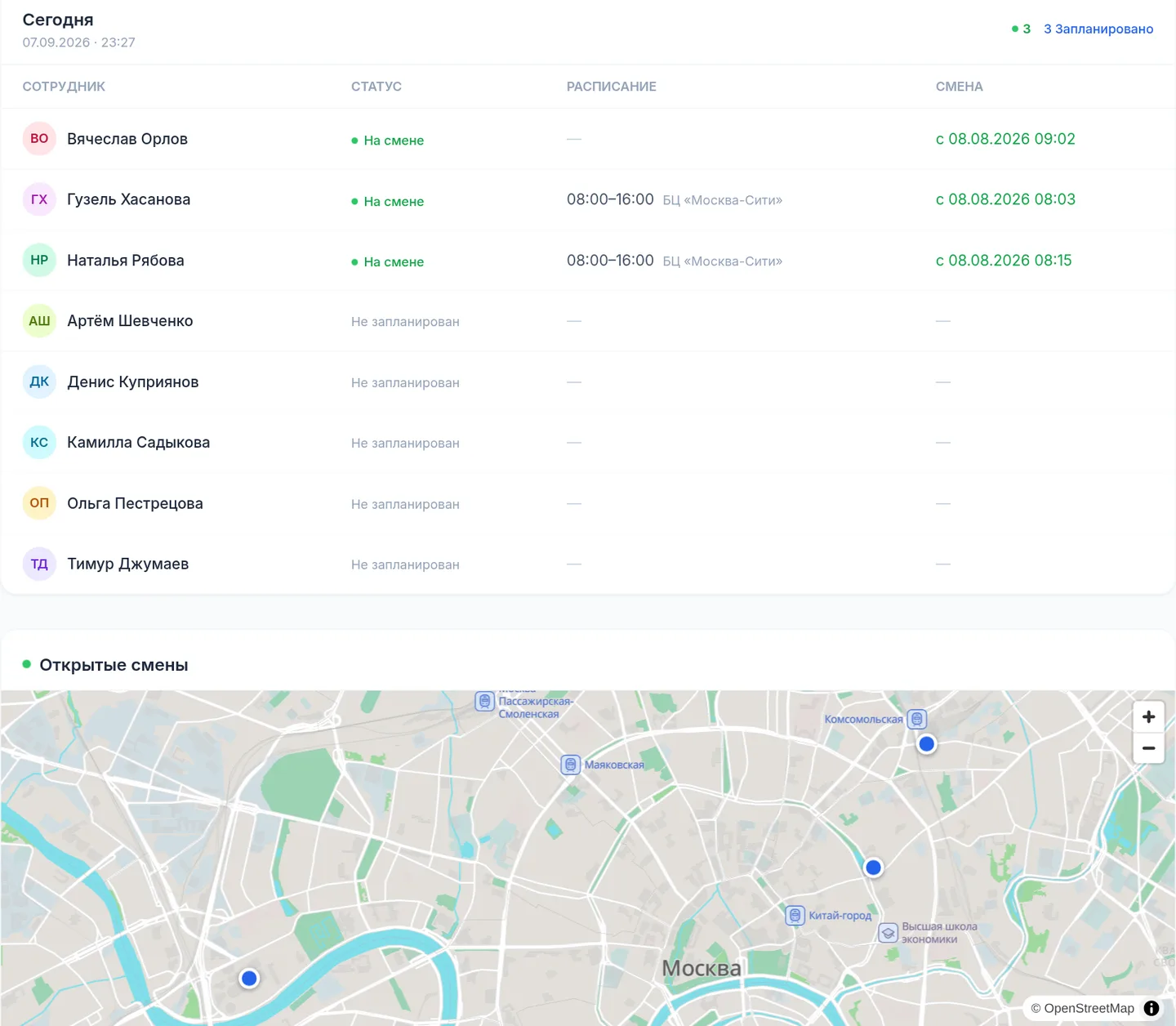1176x1026 pixels.
Task: Click the КС avatar for Камилла Садыкова
Action: coord(39,443)
